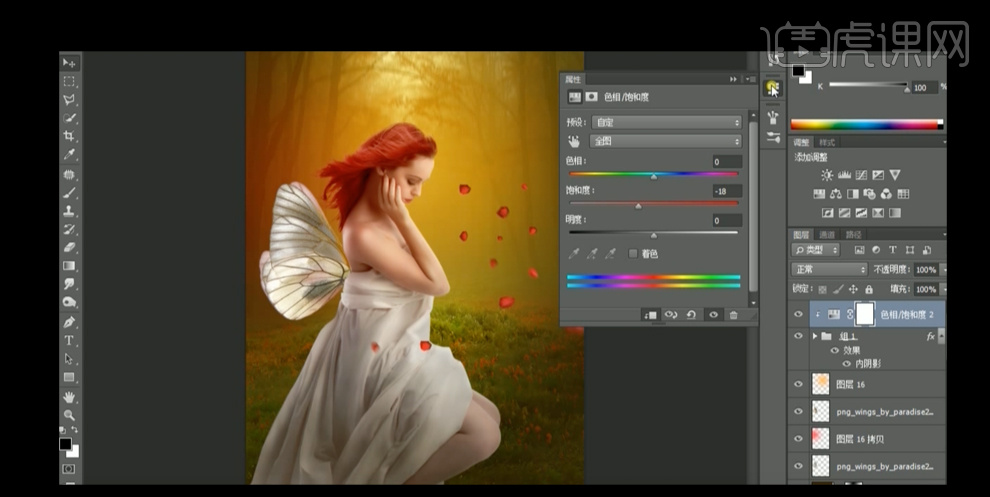Screen dimensions: 990x497
Task: Open the 全图 channel range dropdown
Action: [x=665, y=142]
